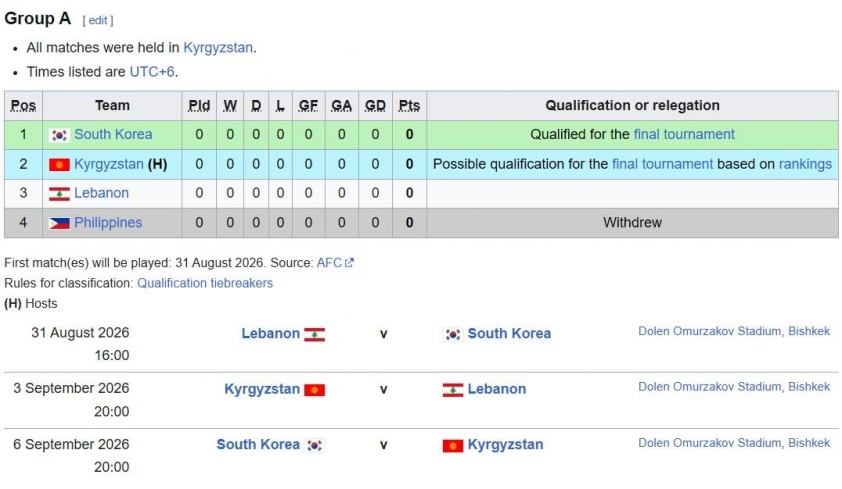
Task: Click the Pts column header abbreviation
Action: click(409, 106)
